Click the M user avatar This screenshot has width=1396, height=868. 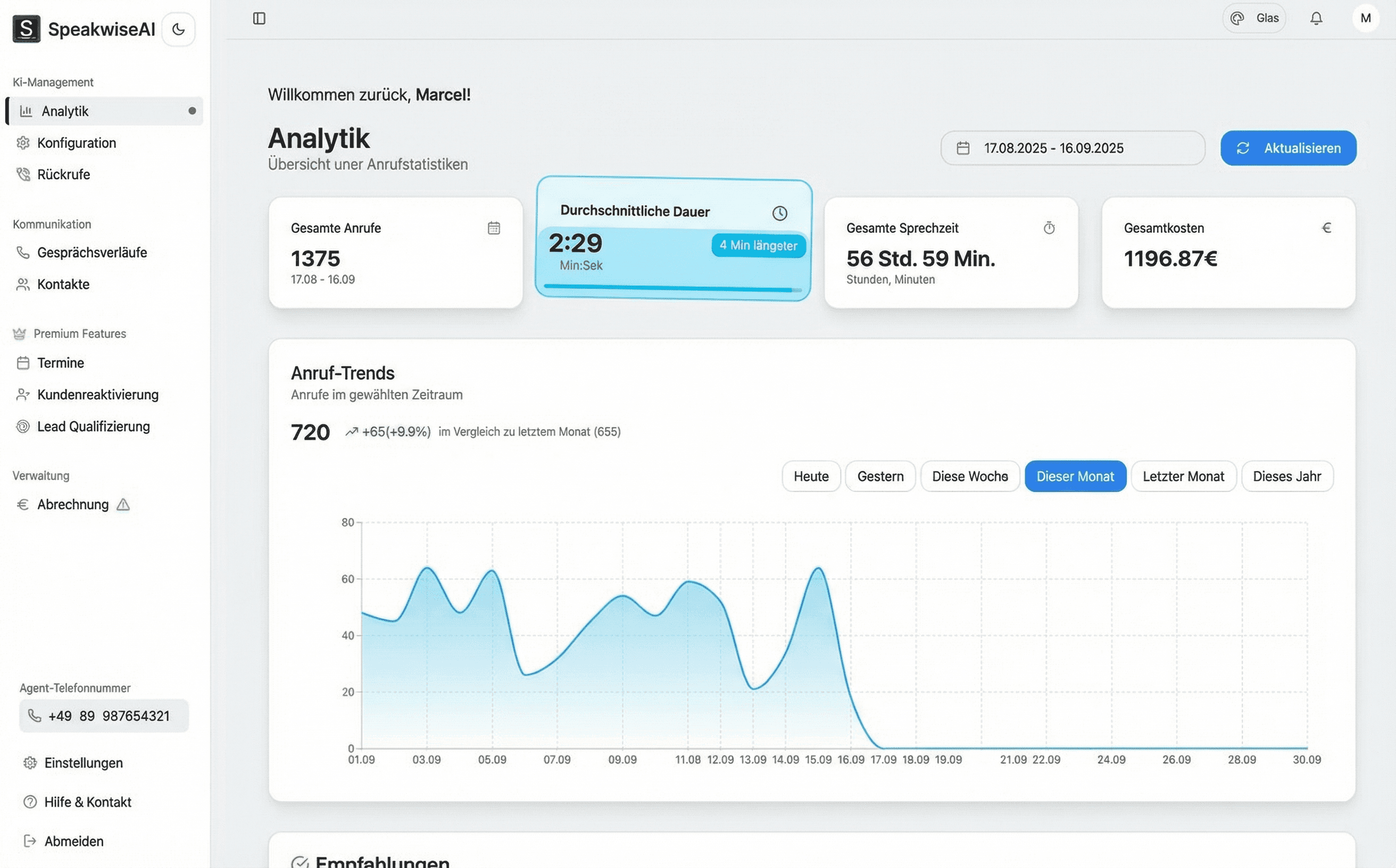[x=1366, y=19]
